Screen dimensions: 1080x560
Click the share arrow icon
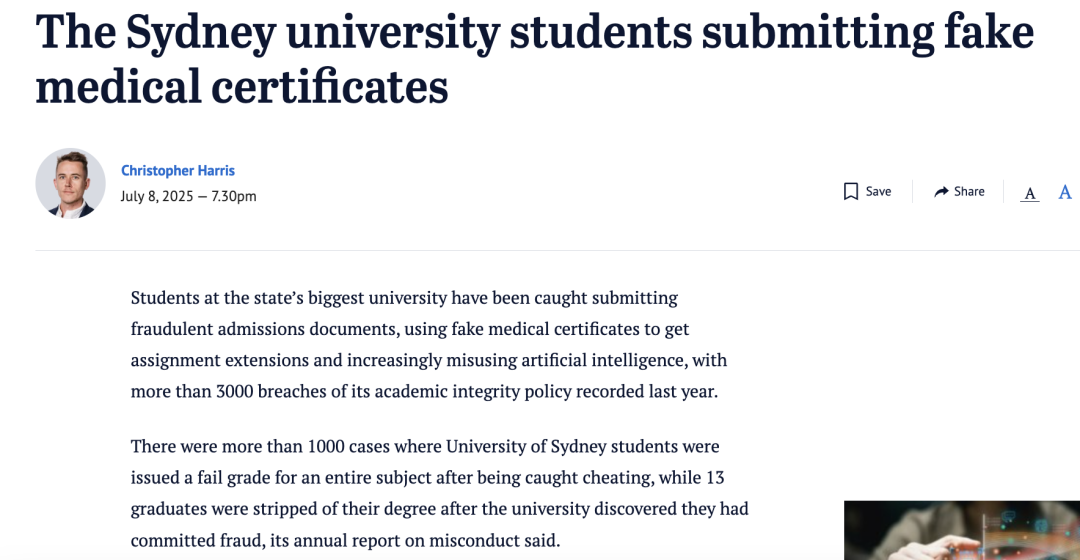(x=941, y=191)
